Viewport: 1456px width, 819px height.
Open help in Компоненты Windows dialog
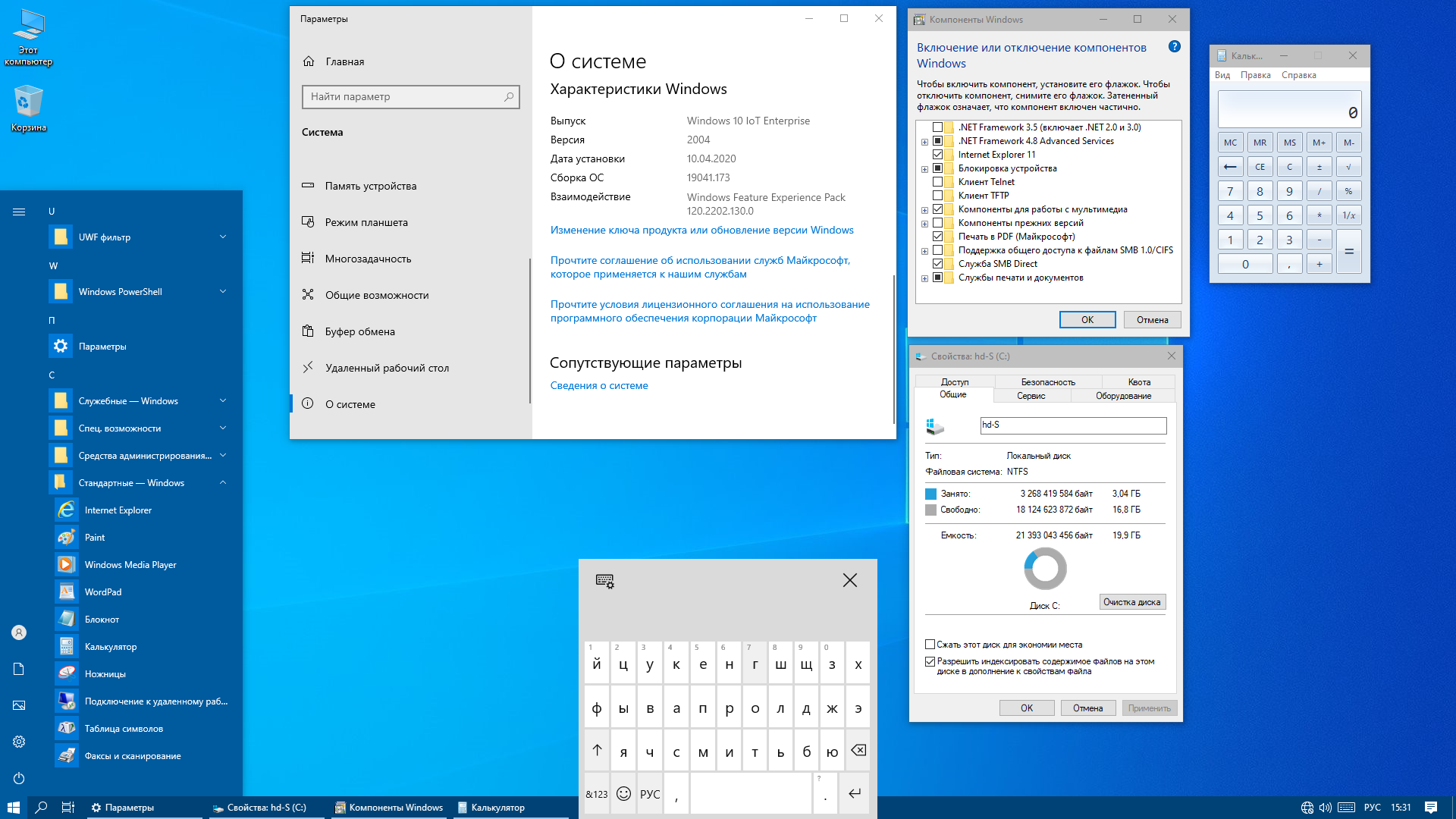click(1175, 46)
